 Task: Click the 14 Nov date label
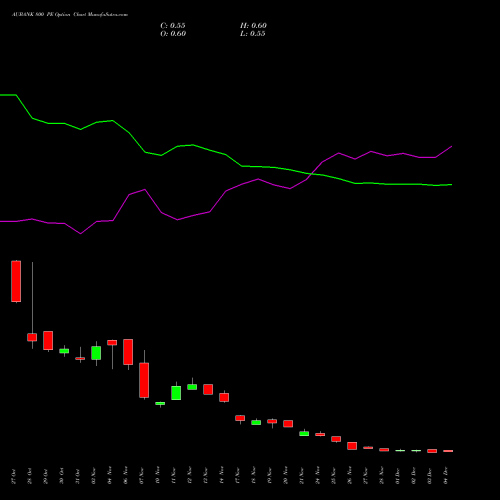pyautogui.click(x=222, y=476)
